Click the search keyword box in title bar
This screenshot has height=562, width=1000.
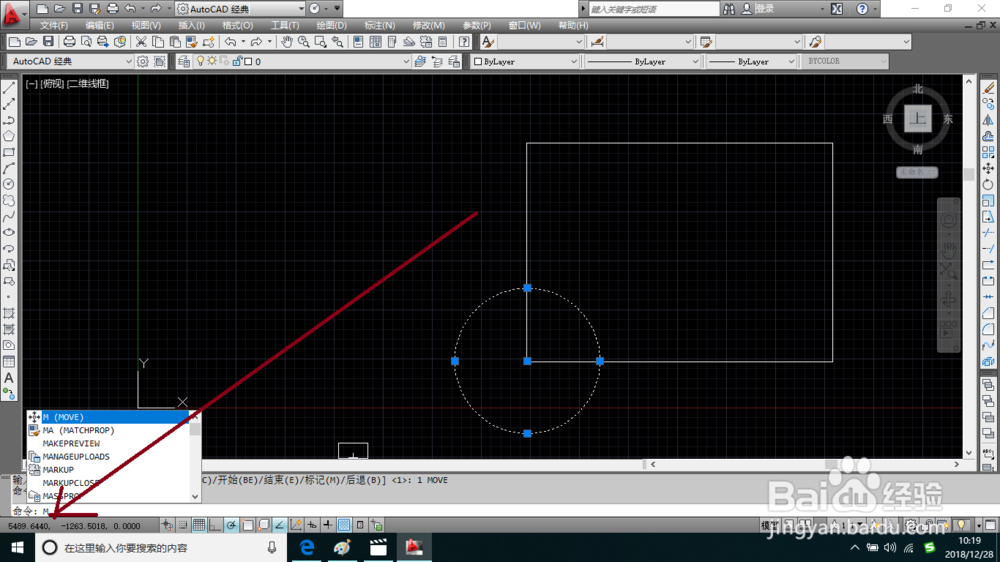click(653, 9)
